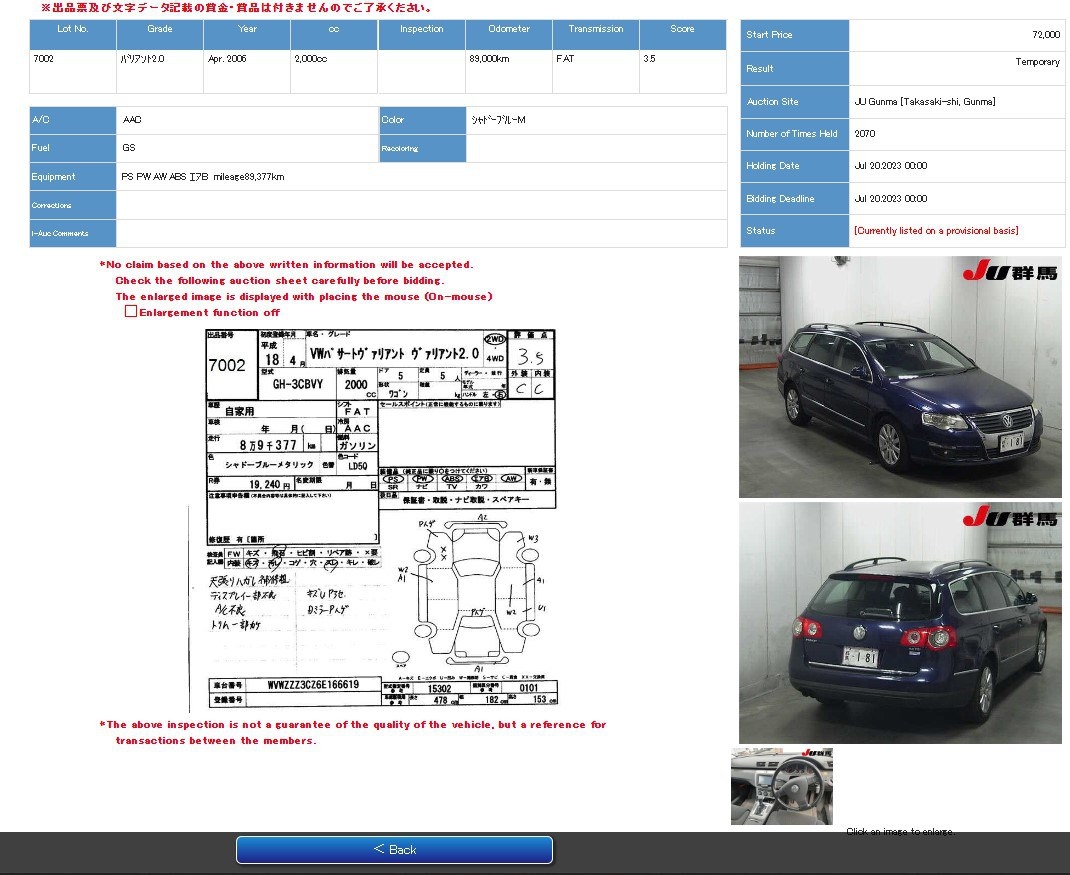Select the start price 72,000
1070x875 pixels.
coord(1046,34)
